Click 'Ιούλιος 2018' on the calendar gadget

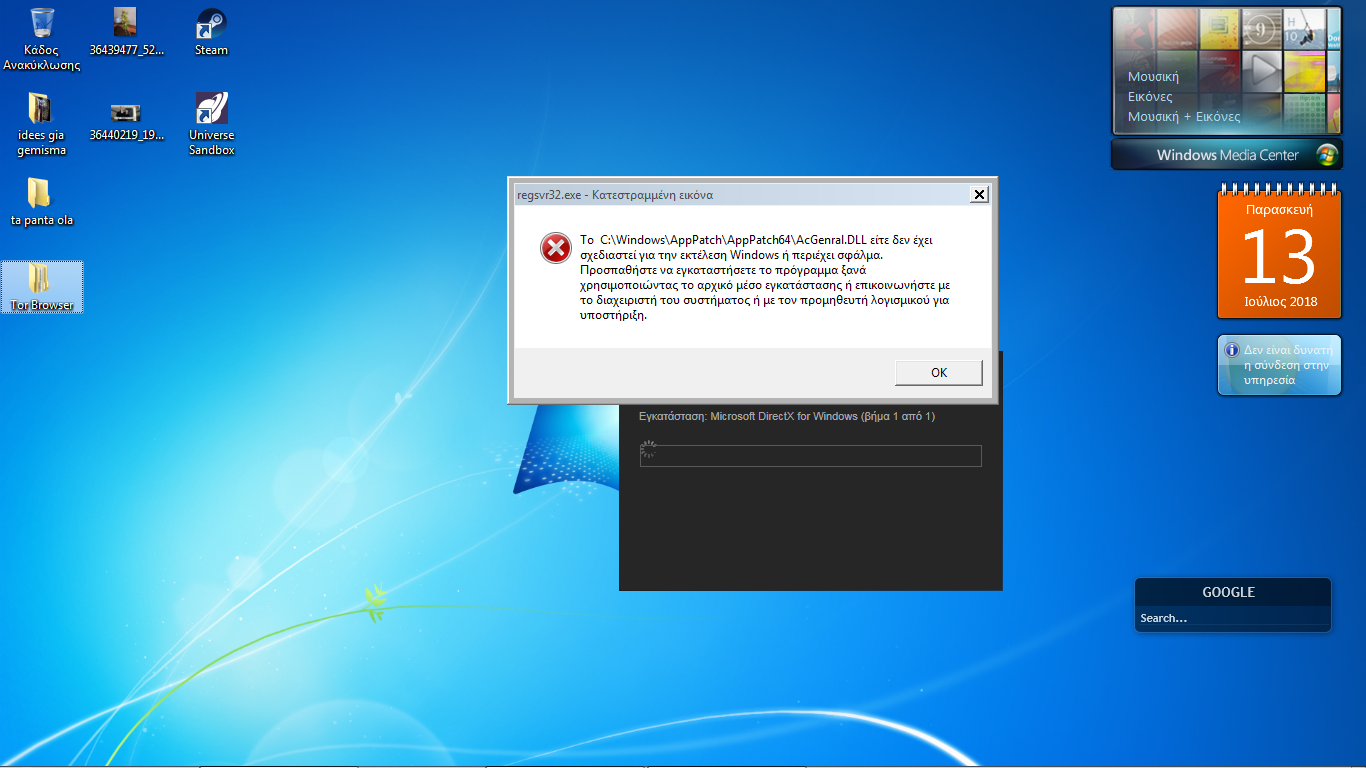(1280, 301)
